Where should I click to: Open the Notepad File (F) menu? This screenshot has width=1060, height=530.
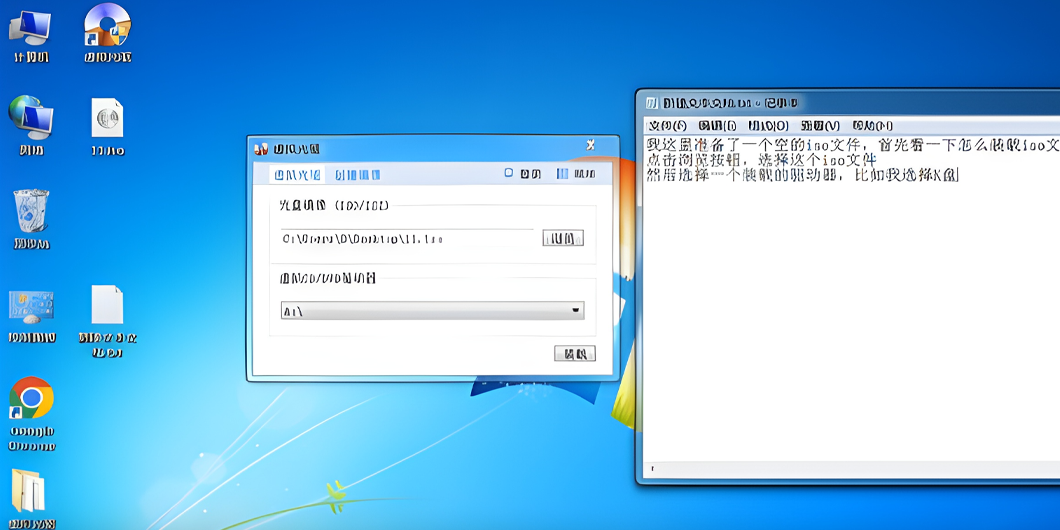(x=667, y=126)
